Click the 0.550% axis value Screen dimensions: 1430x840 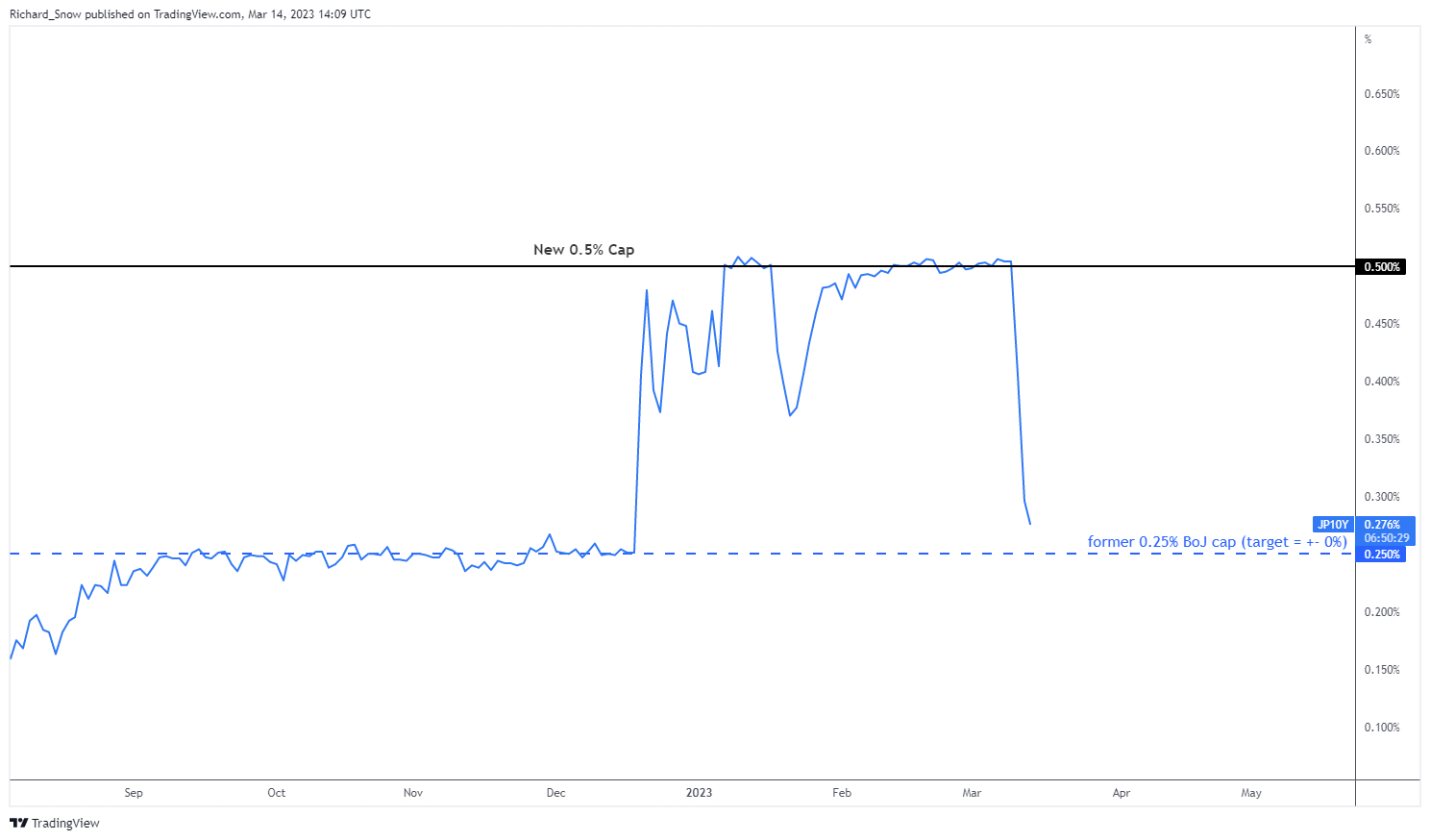click(1382, 209)
